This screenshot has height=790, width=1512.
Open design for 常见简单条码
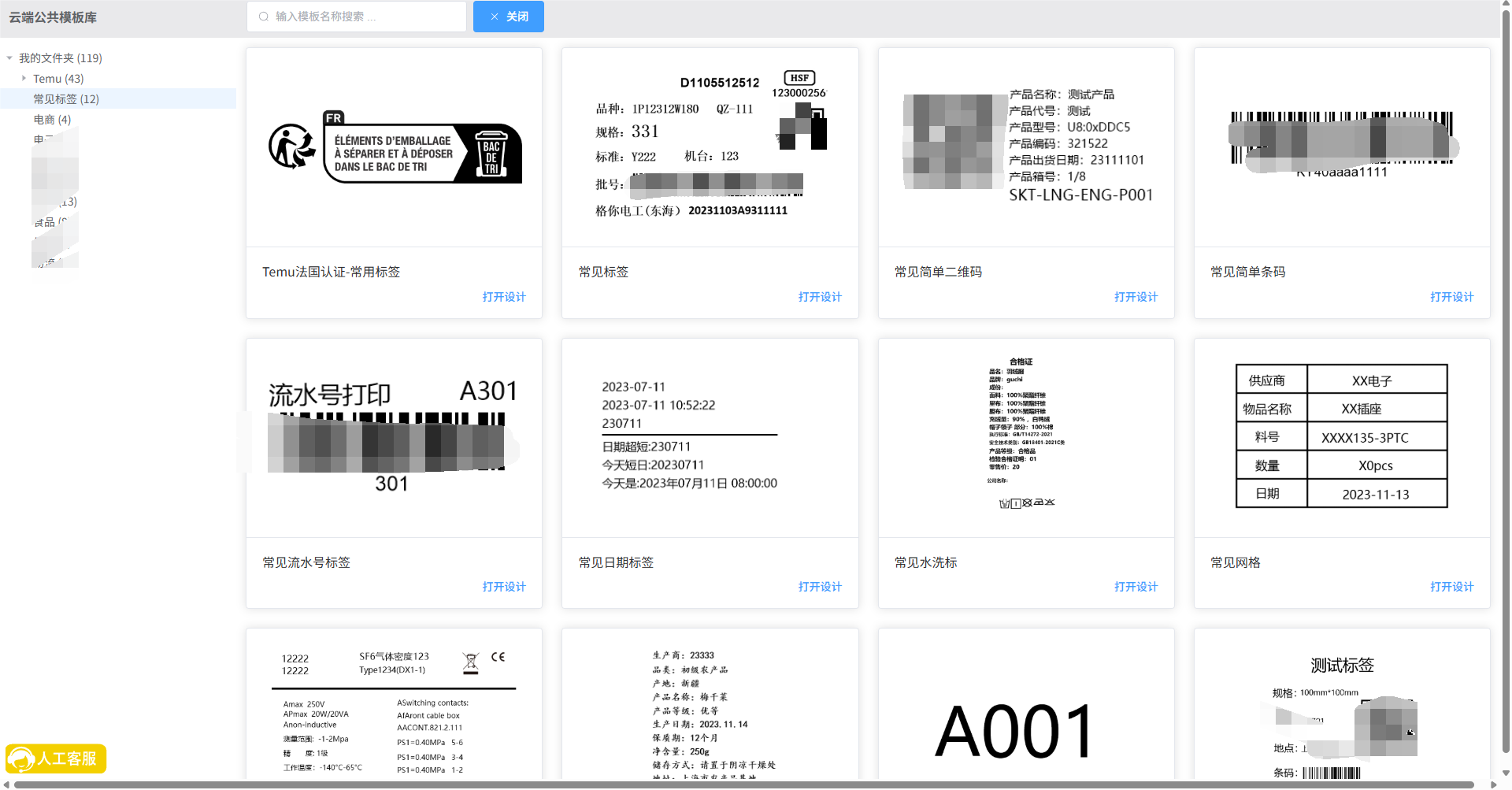pos(1451,297)
